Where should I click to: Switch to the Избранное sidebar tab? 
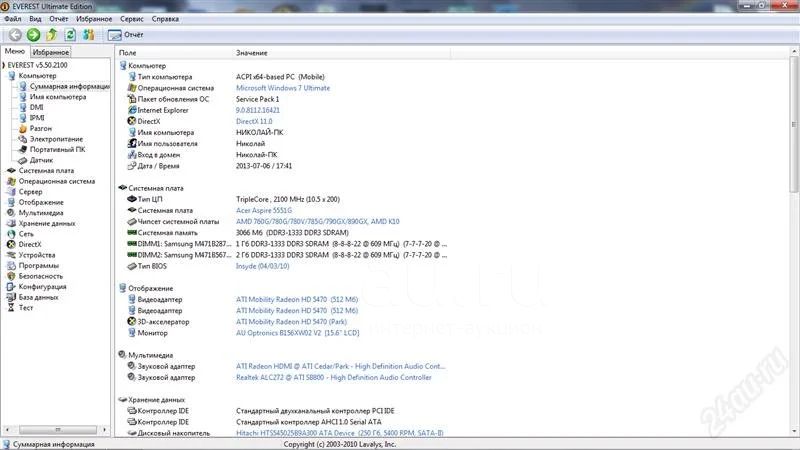click(x=51, y=52)
